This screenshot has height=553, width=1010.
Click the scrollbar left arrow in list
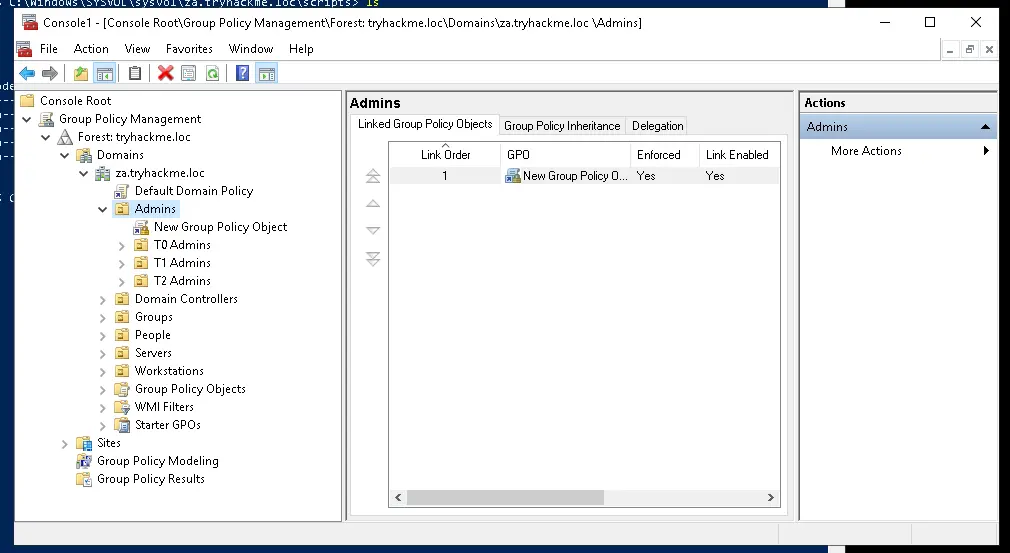tap(398, 498)
